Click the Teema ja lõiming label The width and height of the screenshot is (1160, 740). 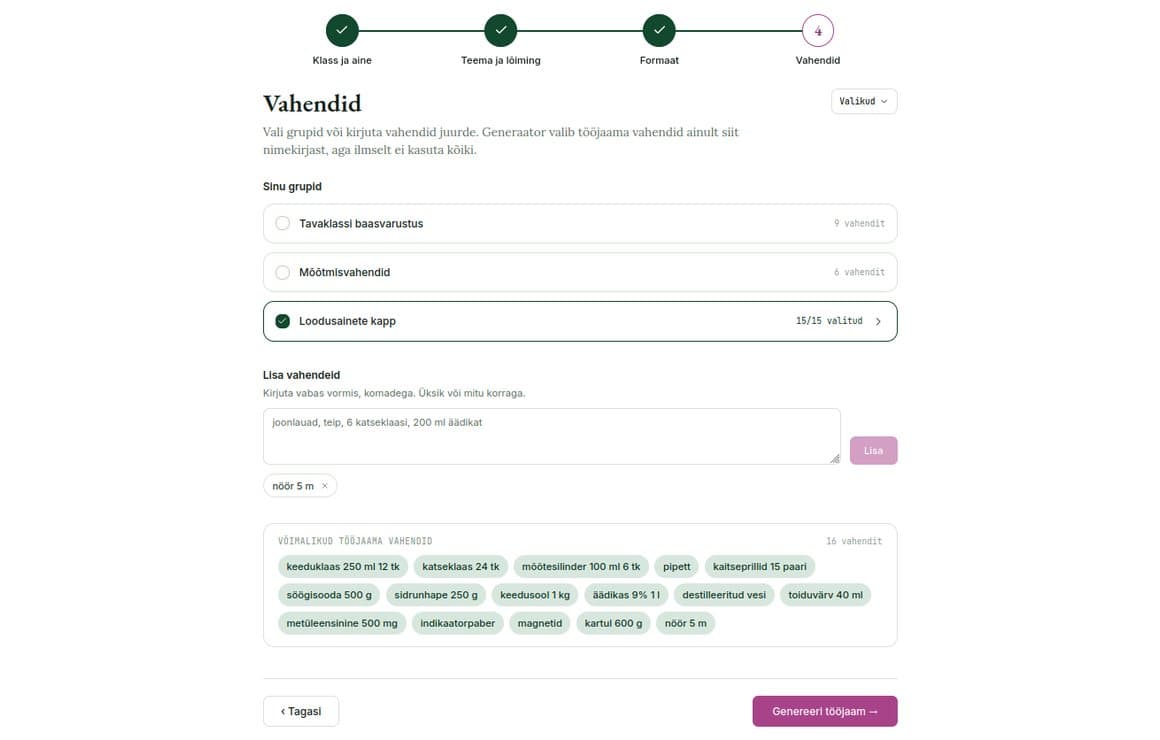[x=501, y=61]
